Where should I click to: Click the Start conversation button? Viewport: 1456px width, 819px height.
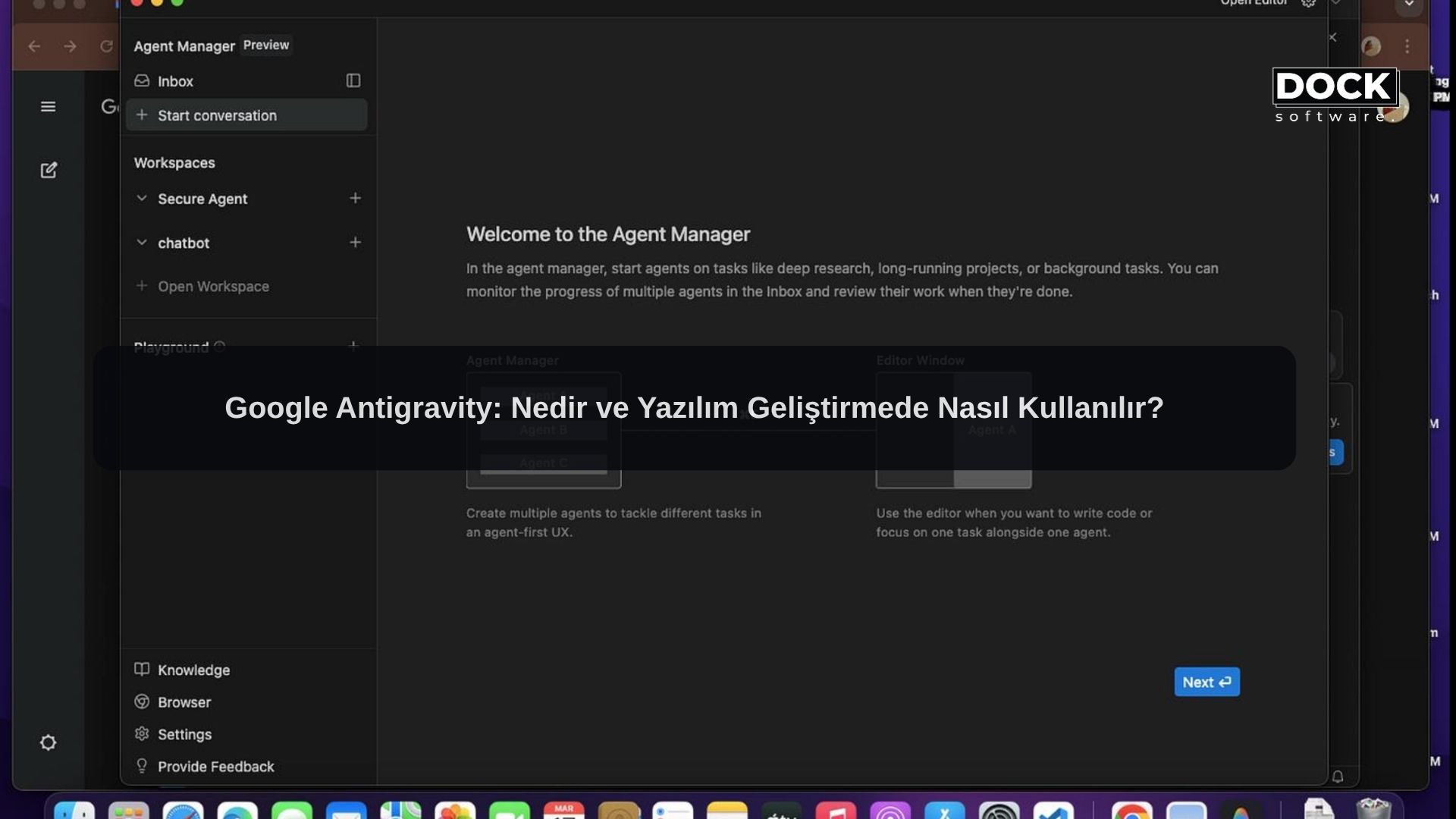[246, 115]
